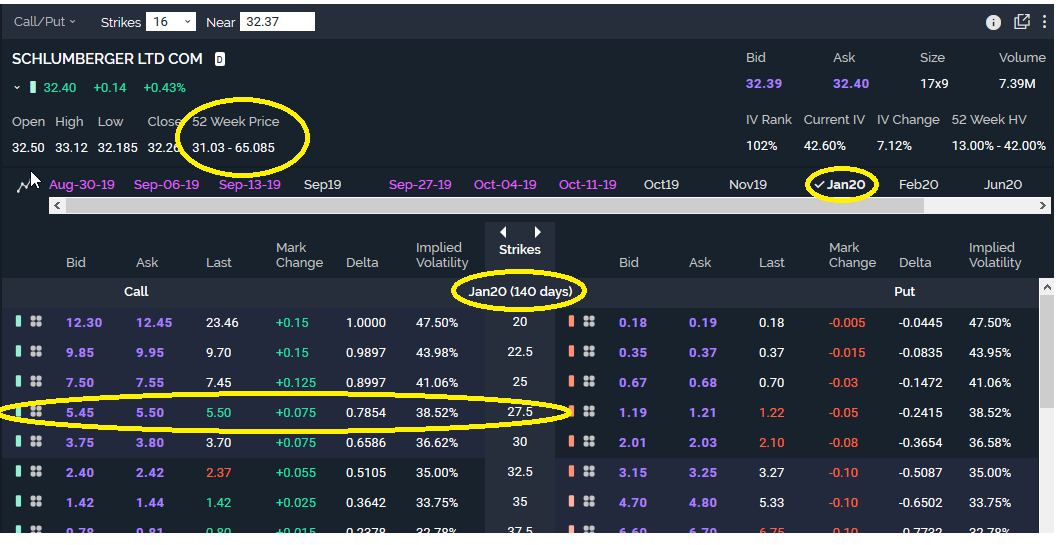
Task: Click the D badge beside SCHLUMBERGER LTD COM
Action: click(x=220, y=60)
